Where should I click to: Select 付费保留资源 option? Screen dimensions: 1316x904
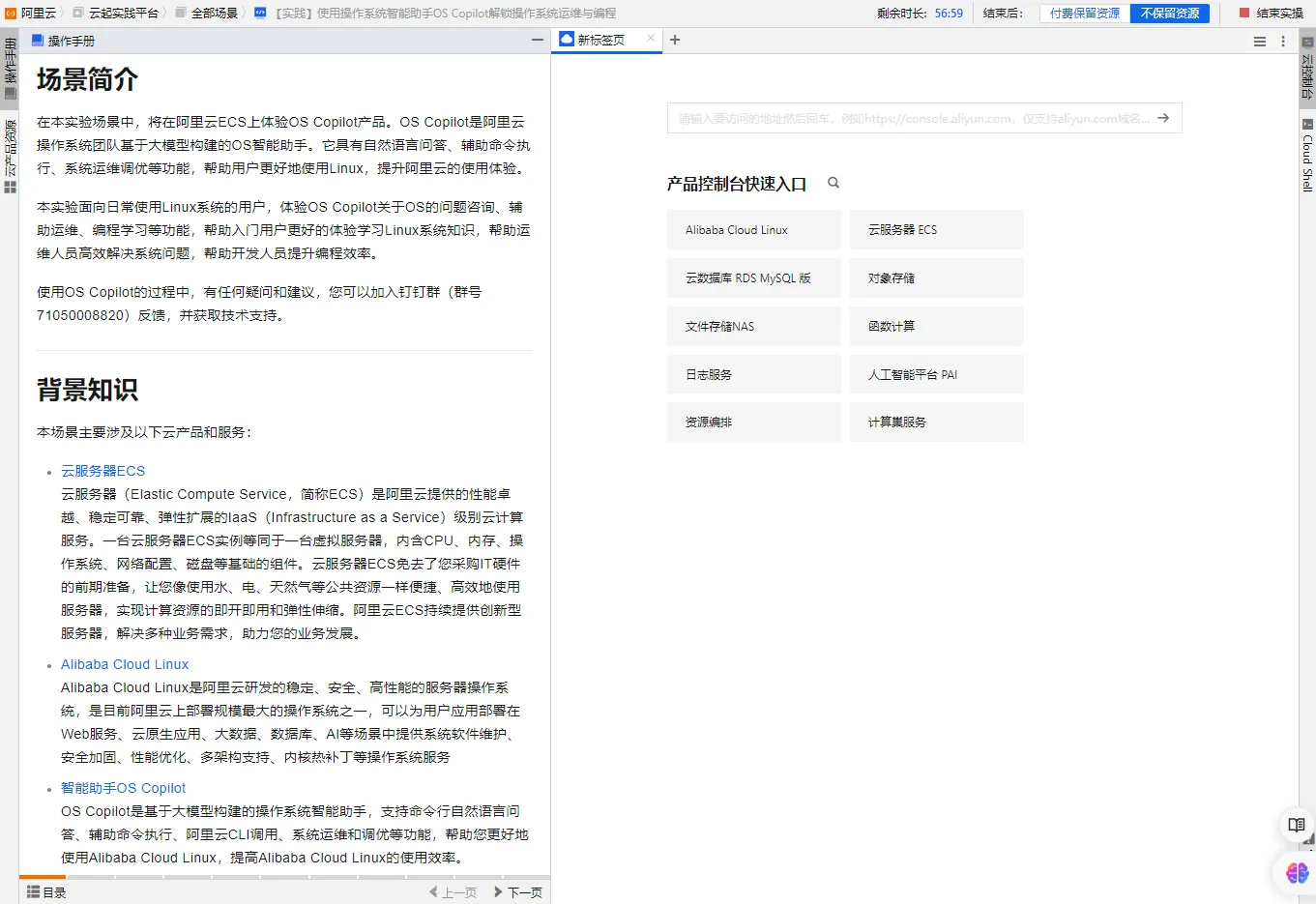pos(1085,14)
